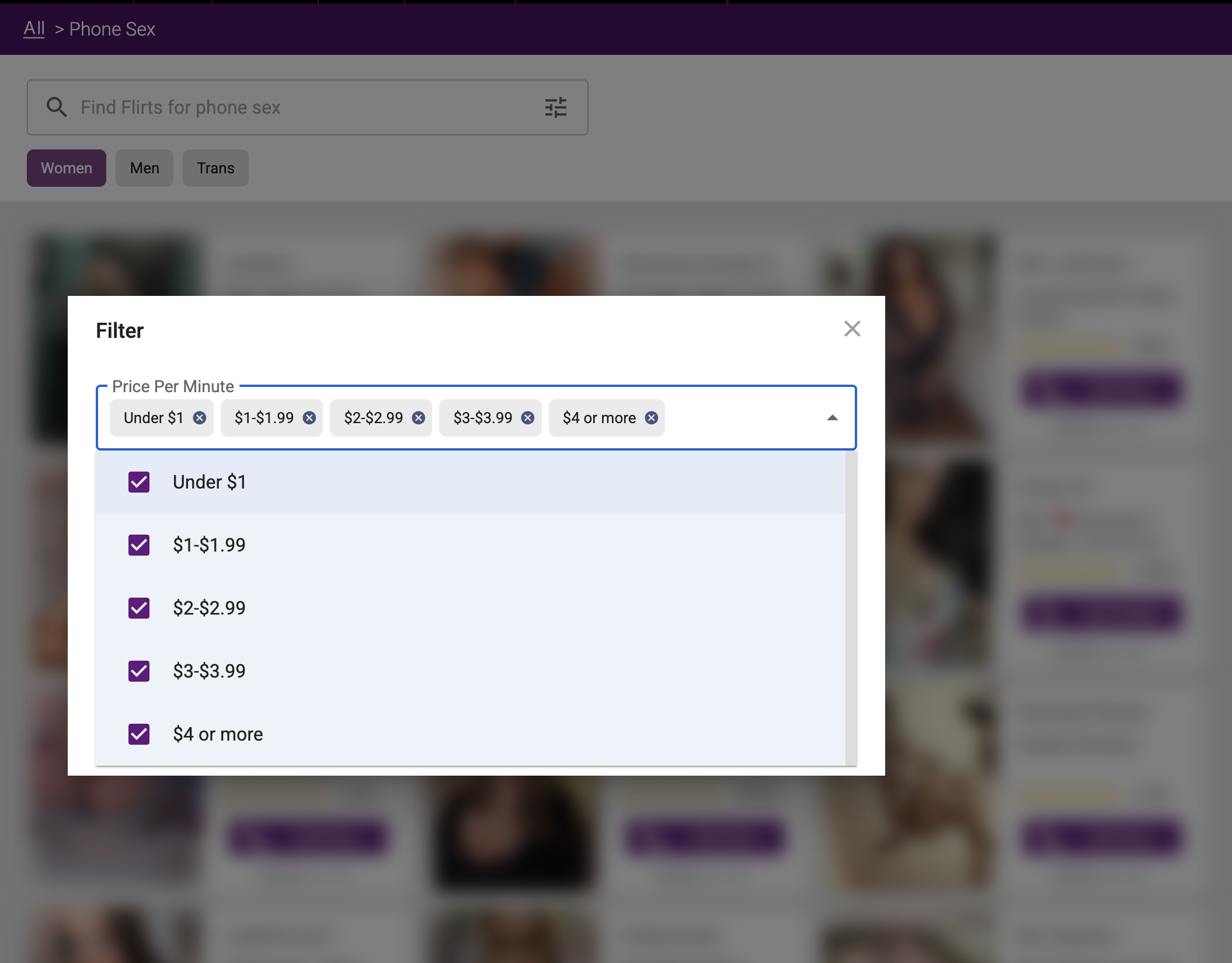
Task: Remove the $1-$1.99 chip
Action: (x=309, y=418)
